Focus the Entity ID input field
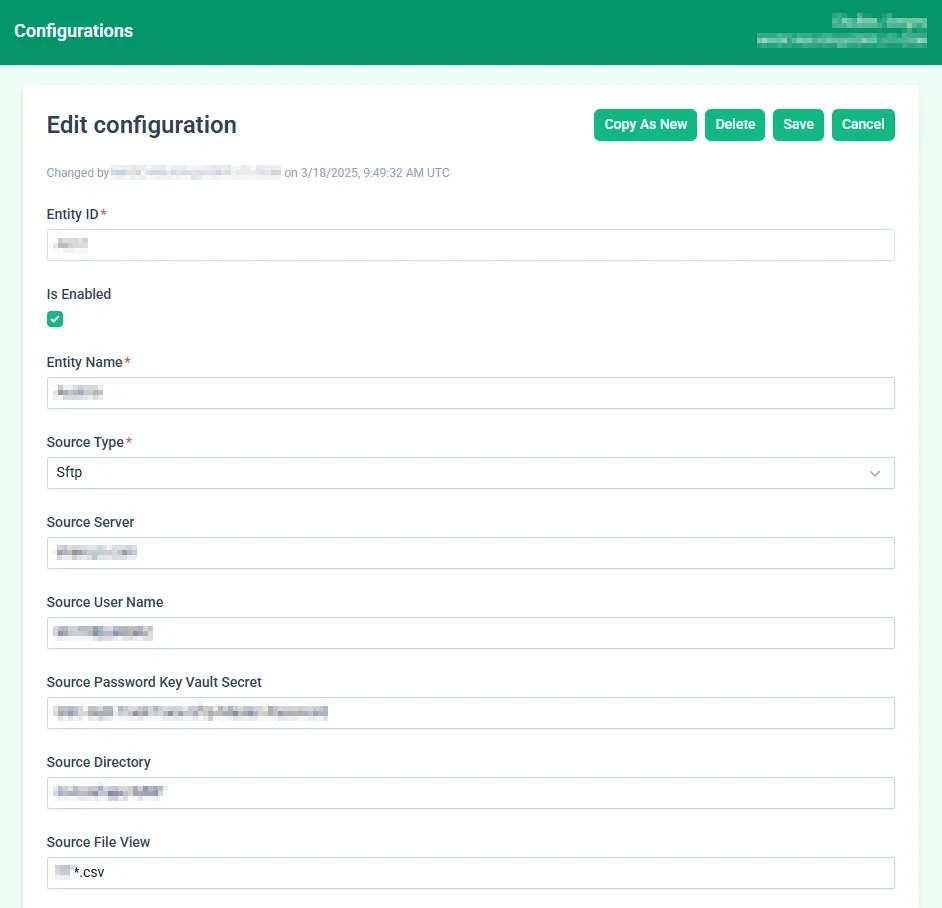The height and width of the screenshot is (908, 942). coord(470,245)
